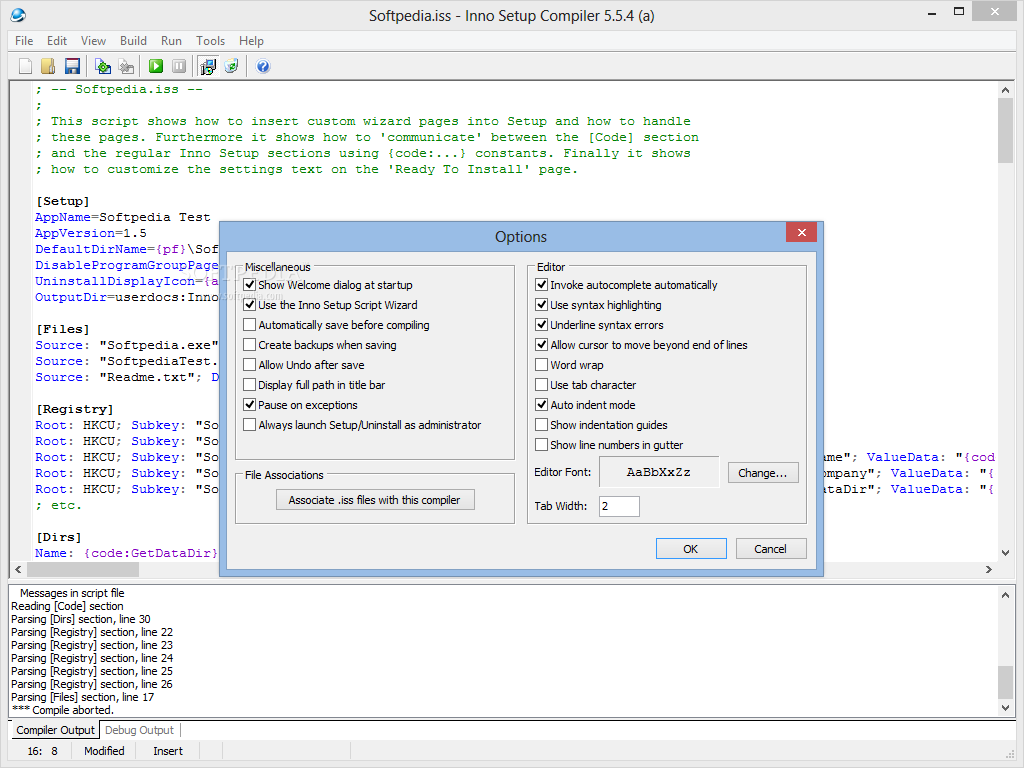This screenshot has width=1024, height=768.
Task: Click the '*** Compile aborted.' message line
Action: click(x=63, y=710)
